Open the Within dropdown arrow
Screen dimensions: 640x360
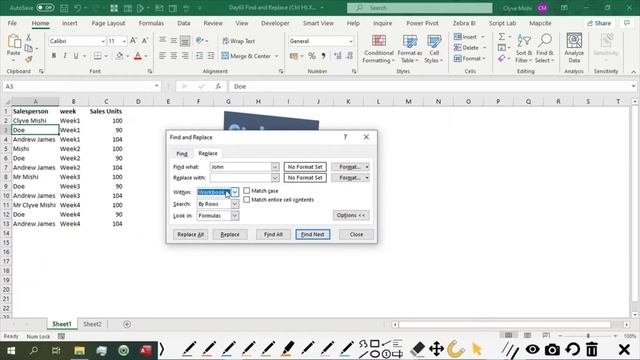click(235, 192)
